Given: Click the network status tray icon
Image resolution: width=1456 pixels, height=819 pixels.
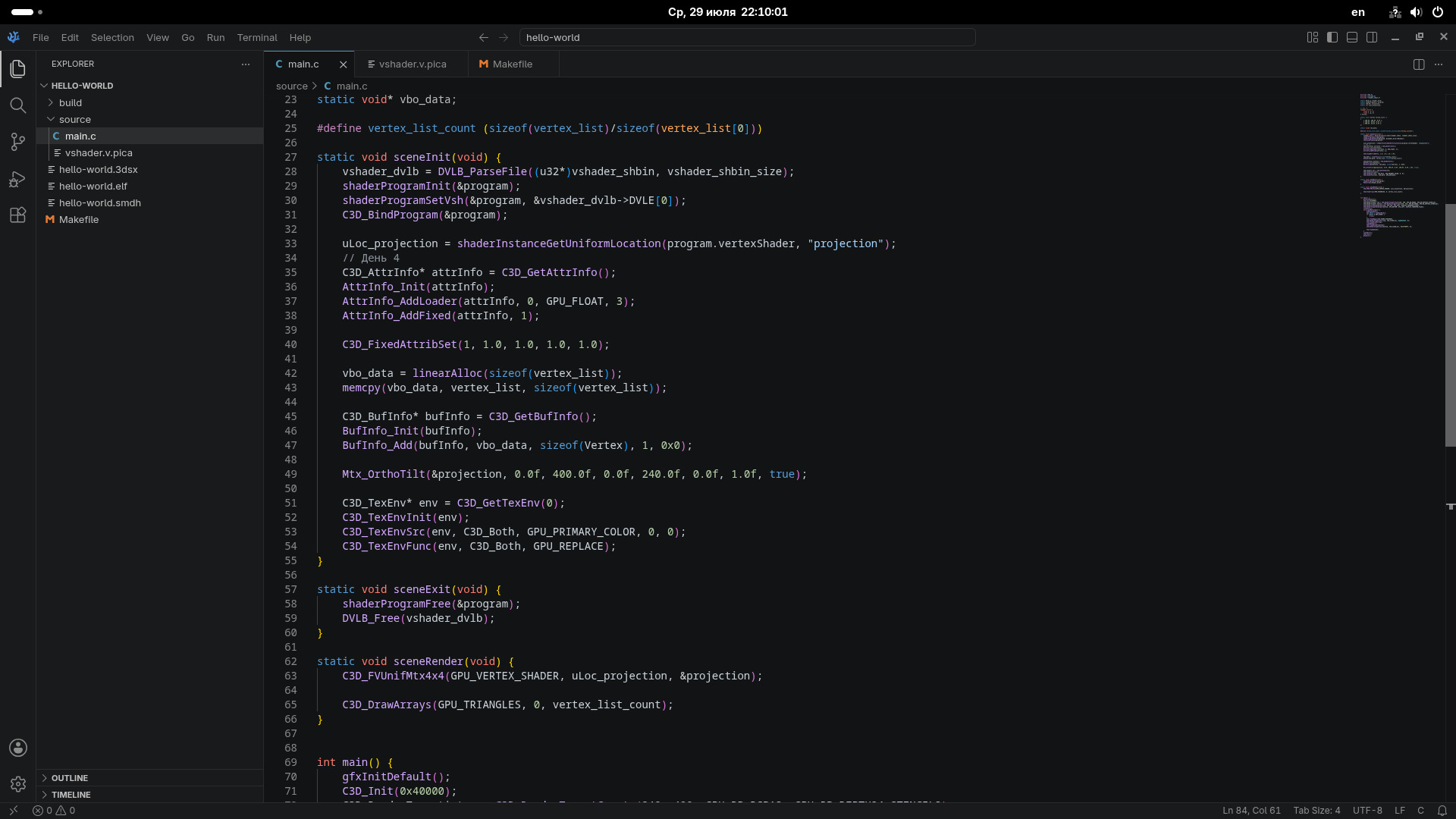Looking at the screenshot, I should point(1395,12).
